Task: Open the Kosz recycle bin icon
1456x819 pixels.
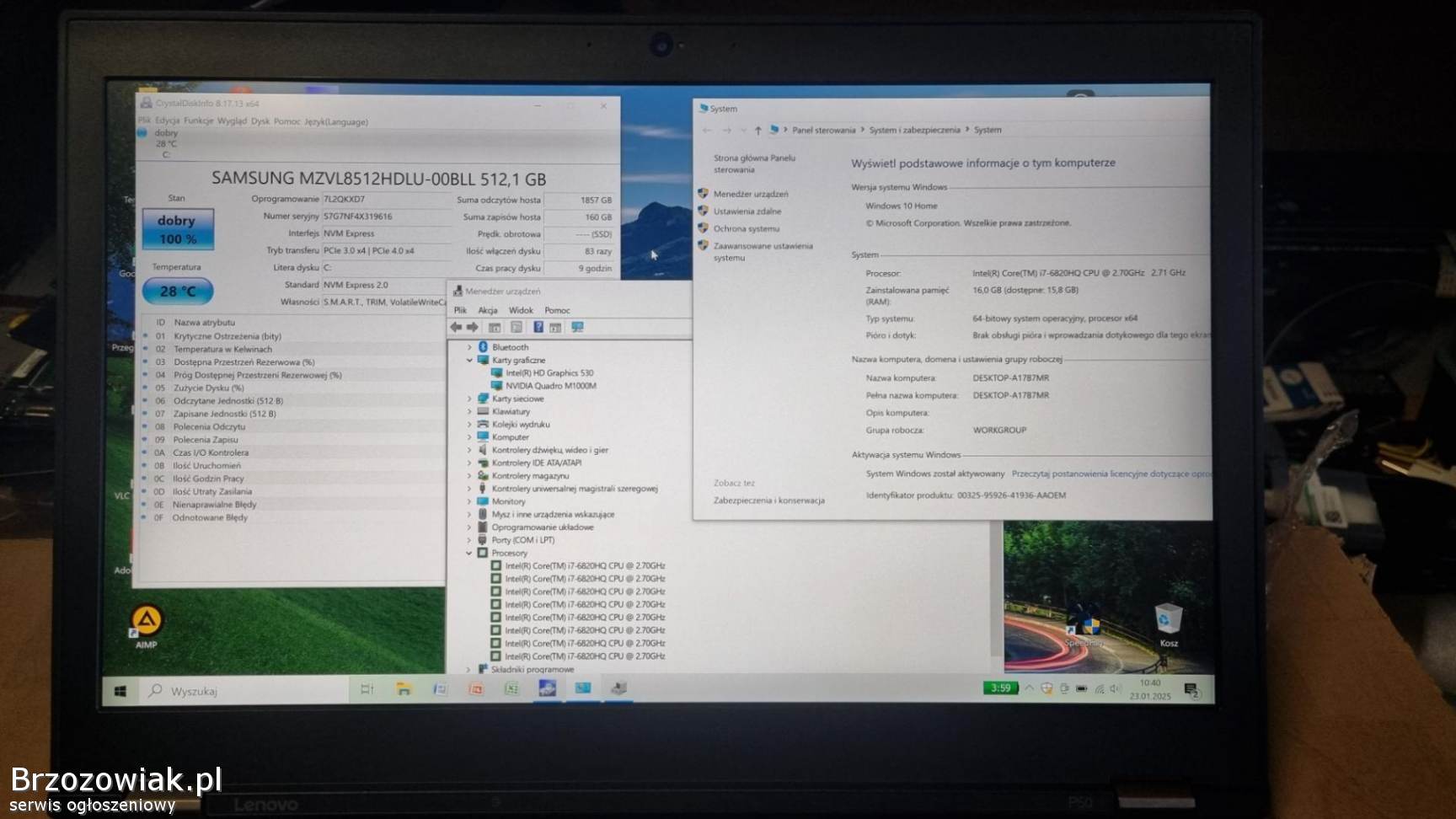Action: [1169, 625]
